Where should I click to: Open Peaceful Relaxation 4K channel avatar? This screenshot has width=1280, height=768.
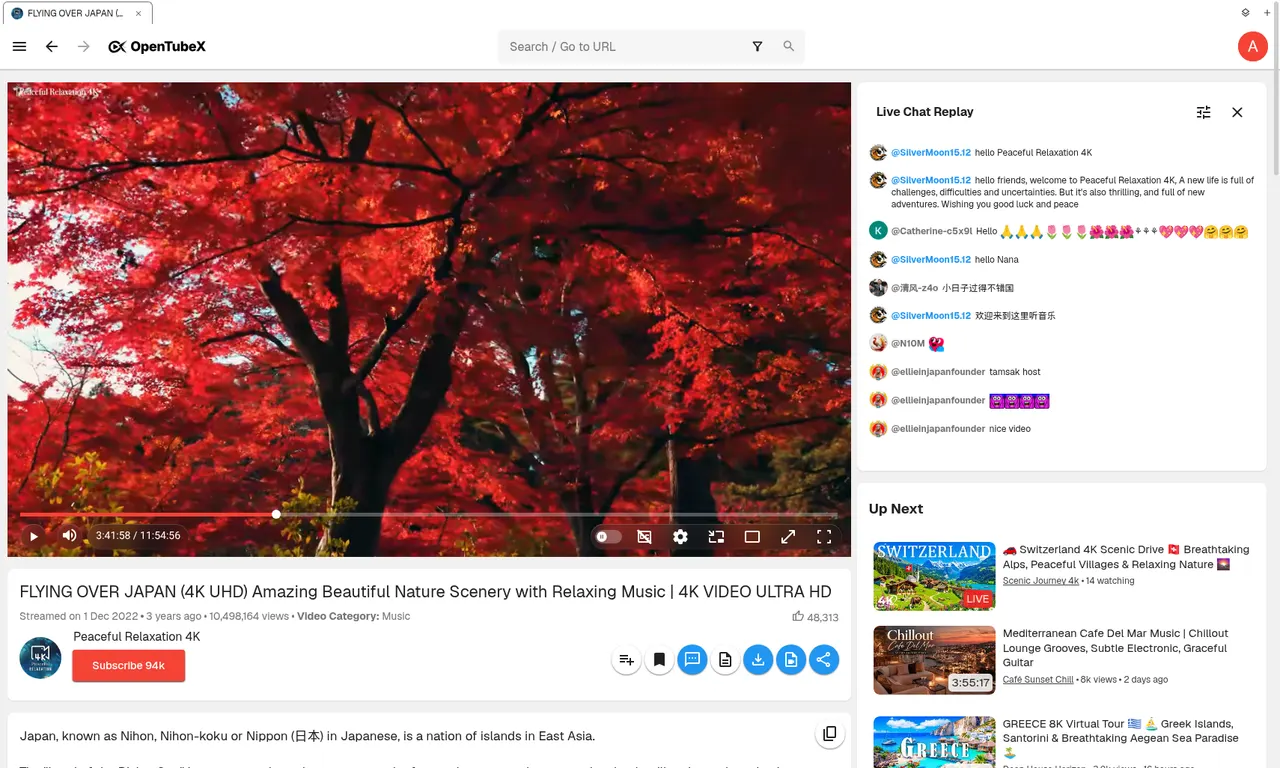[41, 658]
